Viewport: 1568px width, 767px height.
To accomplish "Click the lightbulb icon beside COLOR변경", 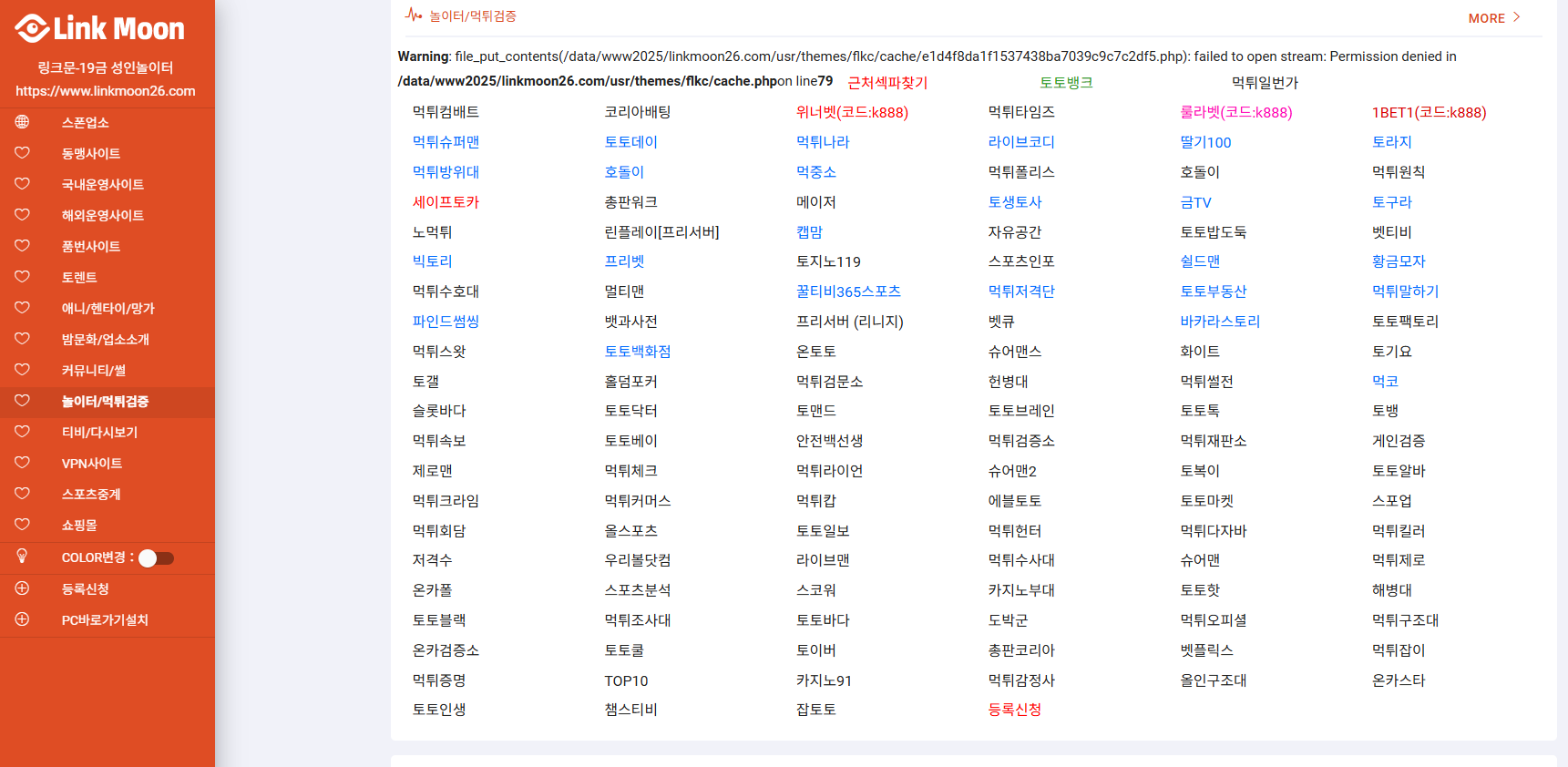I will pos(22,557).
